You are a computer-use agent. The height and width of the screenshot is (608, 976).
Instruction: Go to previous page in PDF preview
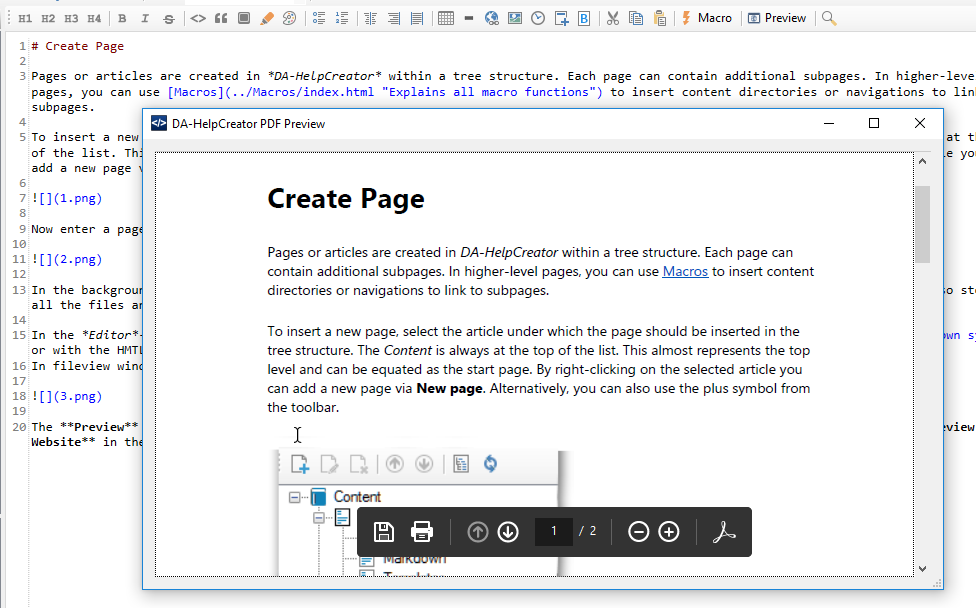click(477, 531)
